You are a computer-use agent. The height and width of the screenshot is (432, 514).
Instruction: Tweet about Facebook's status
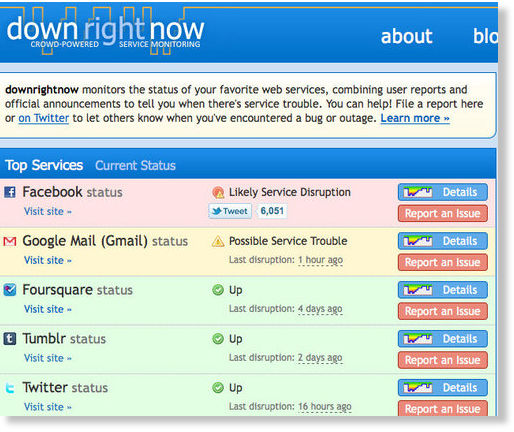coord(230,211)
